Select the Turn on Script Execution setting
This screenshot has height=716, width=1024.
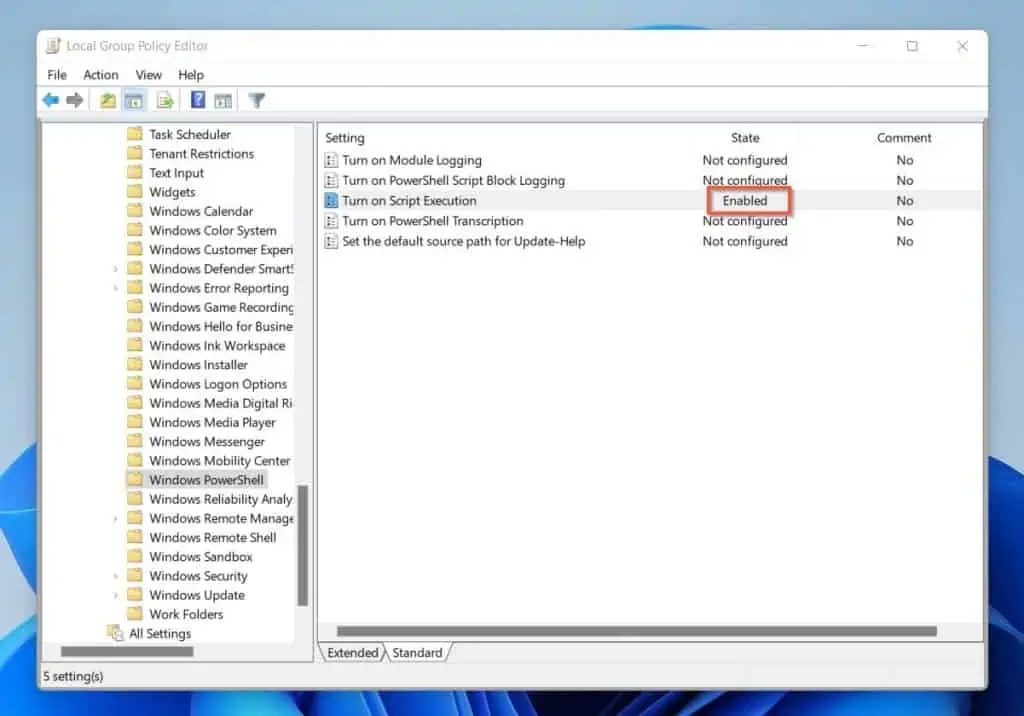409,201
